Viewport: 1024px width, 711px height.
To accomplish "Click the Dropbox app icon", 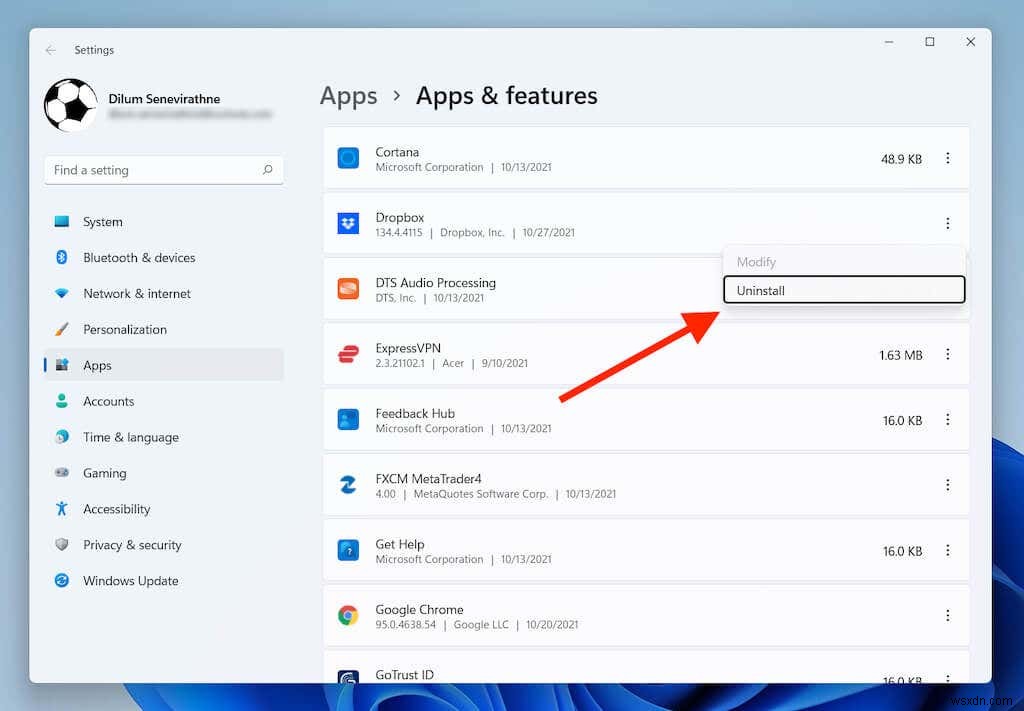I will (x=347, y=223).
